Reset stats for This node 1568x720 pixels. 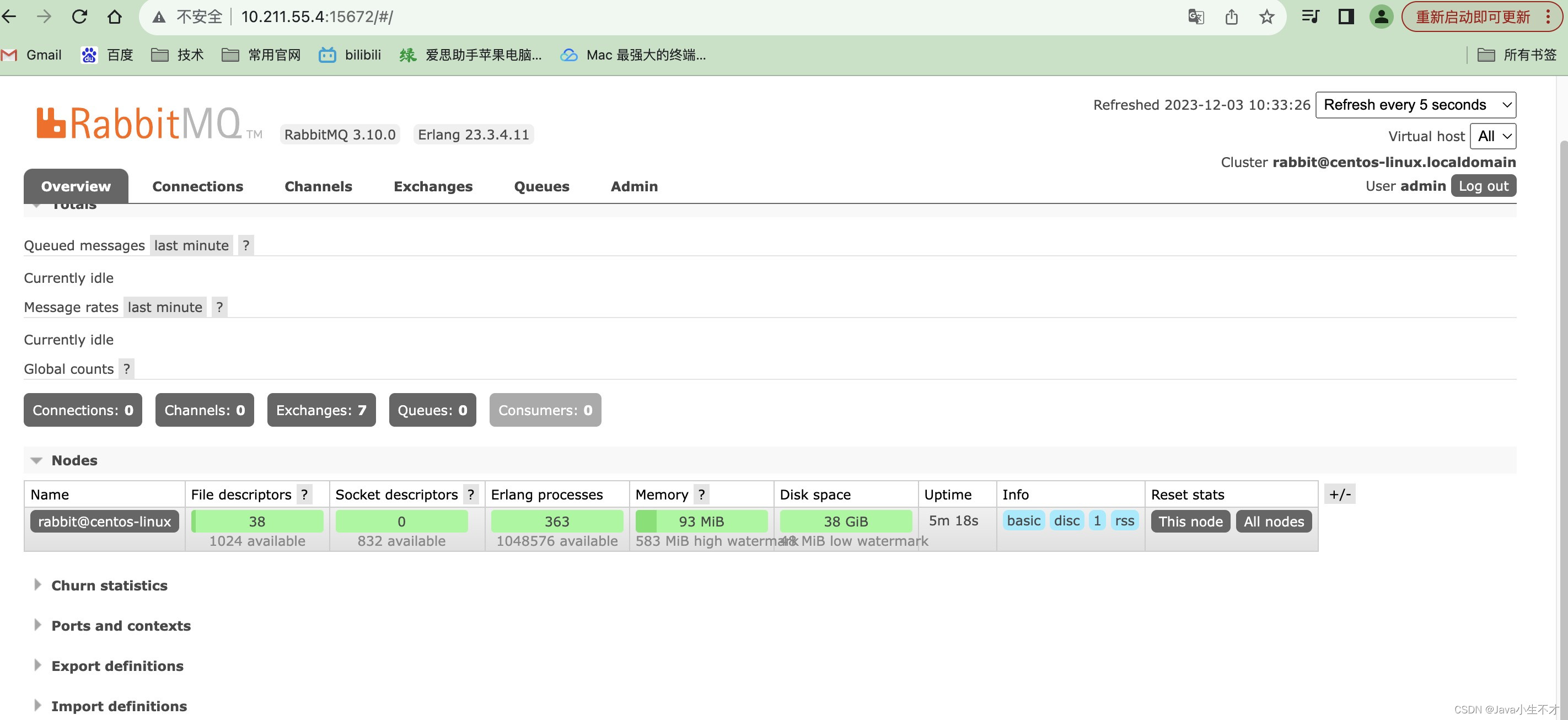(x=1190, y=521)
